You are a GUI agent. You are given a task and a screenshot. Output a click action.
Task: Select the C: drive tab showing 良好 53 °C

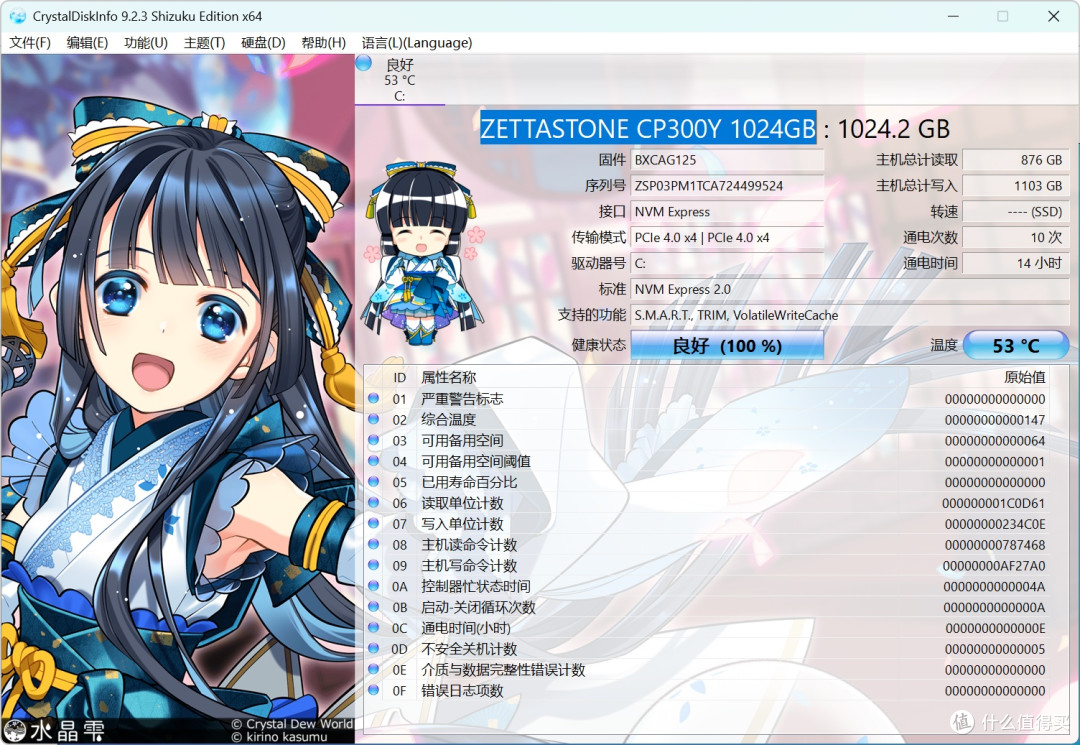point(399,80)
